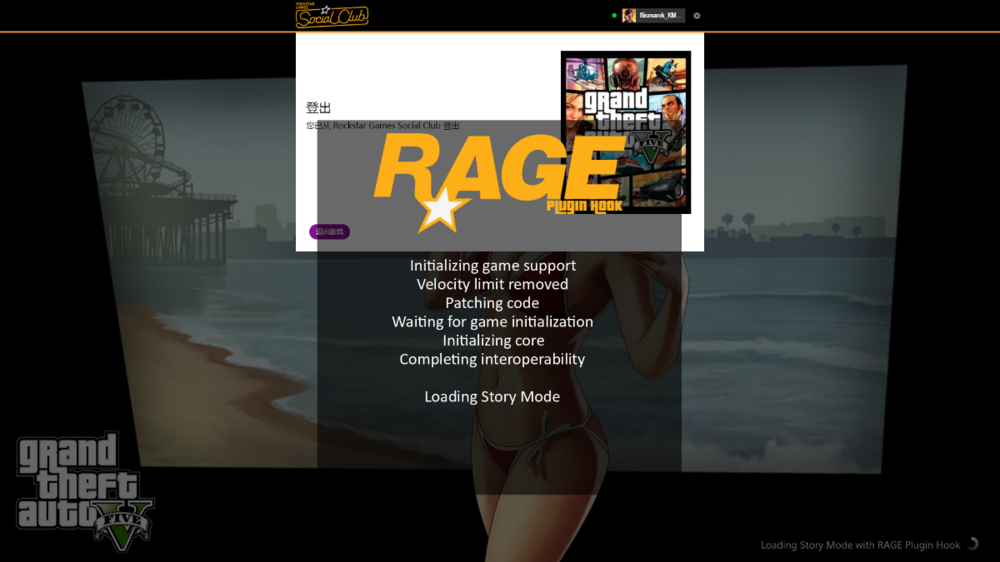The image size is (1000, 562).
Task: Click the orange RAGE logo text
Action: tap(497, 167)
